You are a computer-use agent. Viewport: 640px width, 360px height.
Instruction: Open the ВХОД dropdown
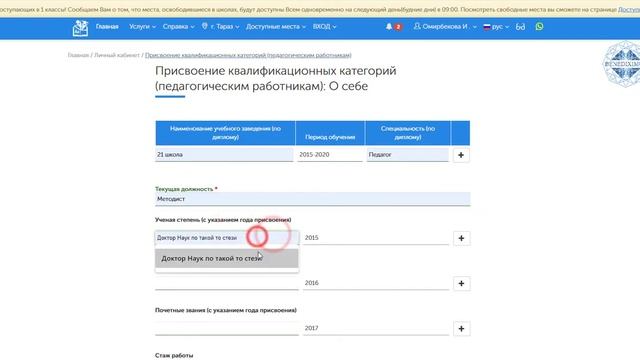[x=324, y=27]
